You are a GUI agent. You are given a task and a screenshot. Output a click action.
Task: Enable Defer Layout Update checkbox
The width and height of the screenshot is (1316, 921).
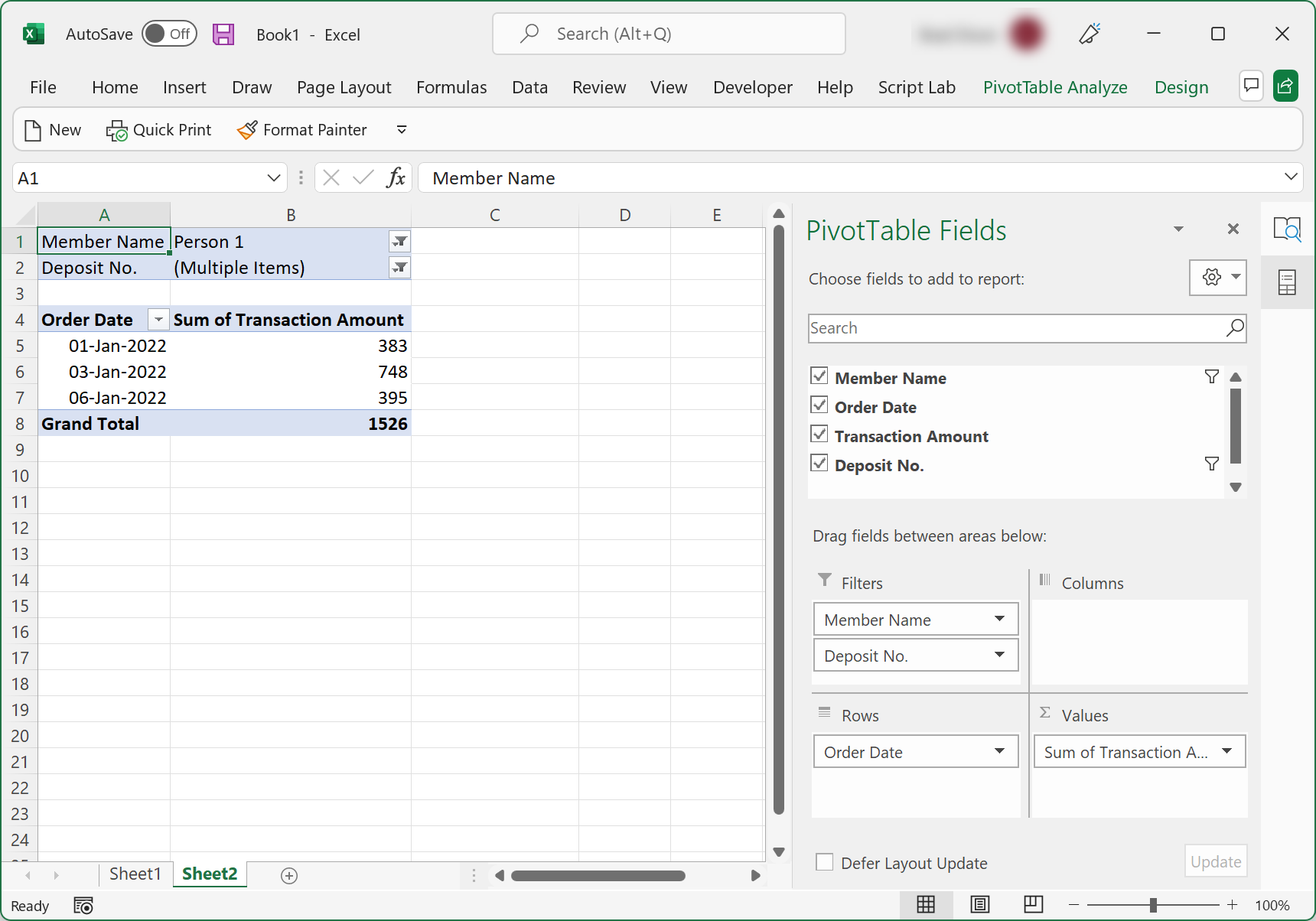click(x=825, y=862)
